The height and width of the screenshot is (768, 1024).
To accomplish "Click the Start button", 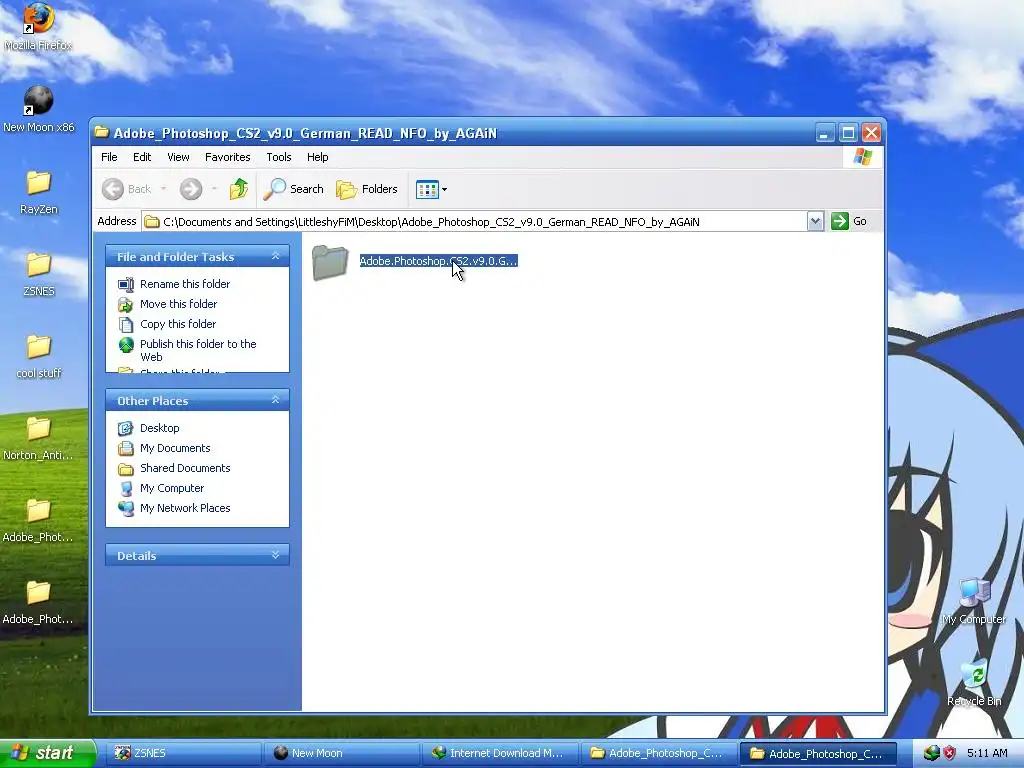I will (x=47, y=753).
